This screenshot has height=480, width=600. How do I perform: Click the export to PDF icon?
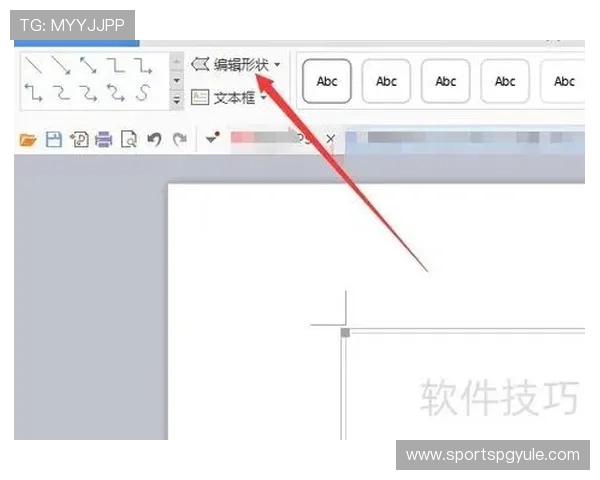[x=79, y=139]
